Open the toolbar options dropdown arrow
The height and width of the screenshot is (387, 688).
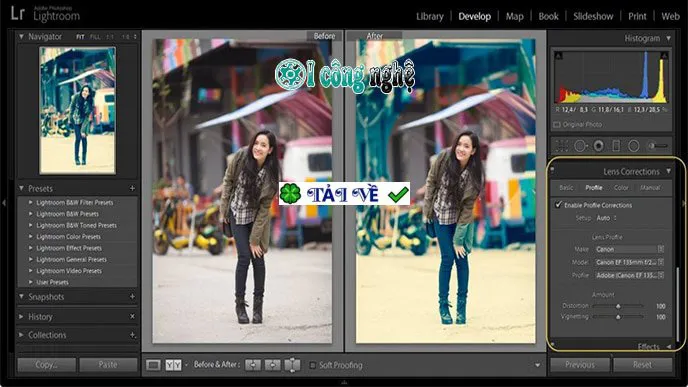click(538, 365)
